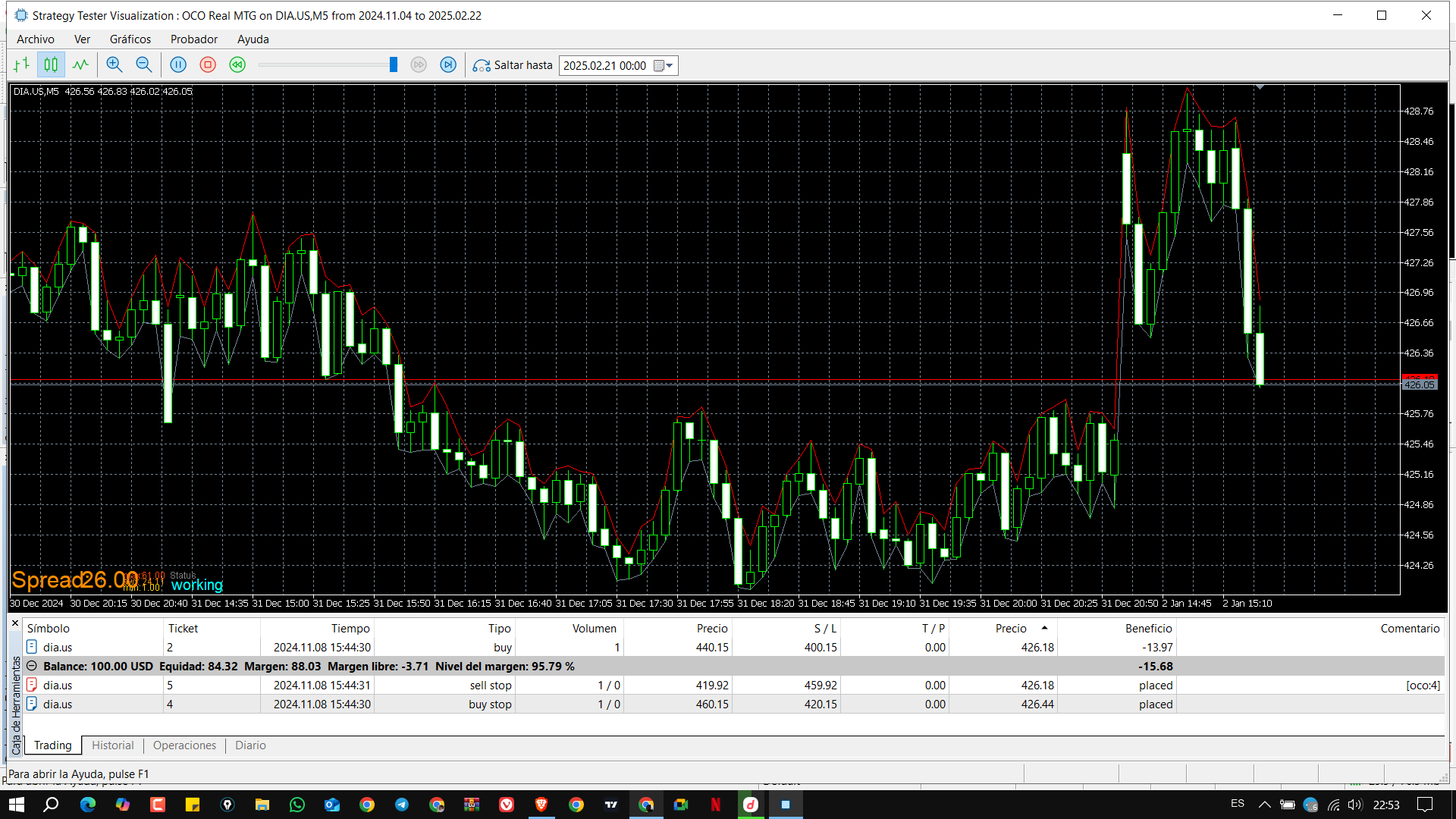The height and width of the screenshot is (819, 1456).
Task: Switch to line chart mode
Action: pos(80,65)
